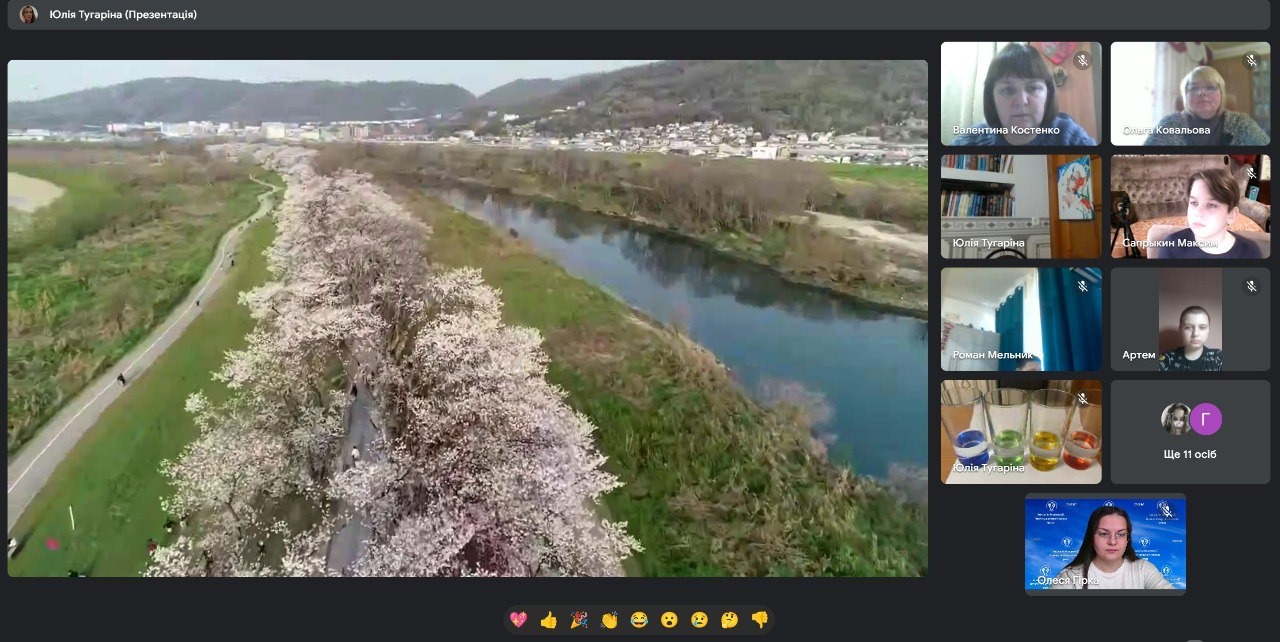Expand the 'Ще 11 осіб' participants tile

tap(1190, 432)
